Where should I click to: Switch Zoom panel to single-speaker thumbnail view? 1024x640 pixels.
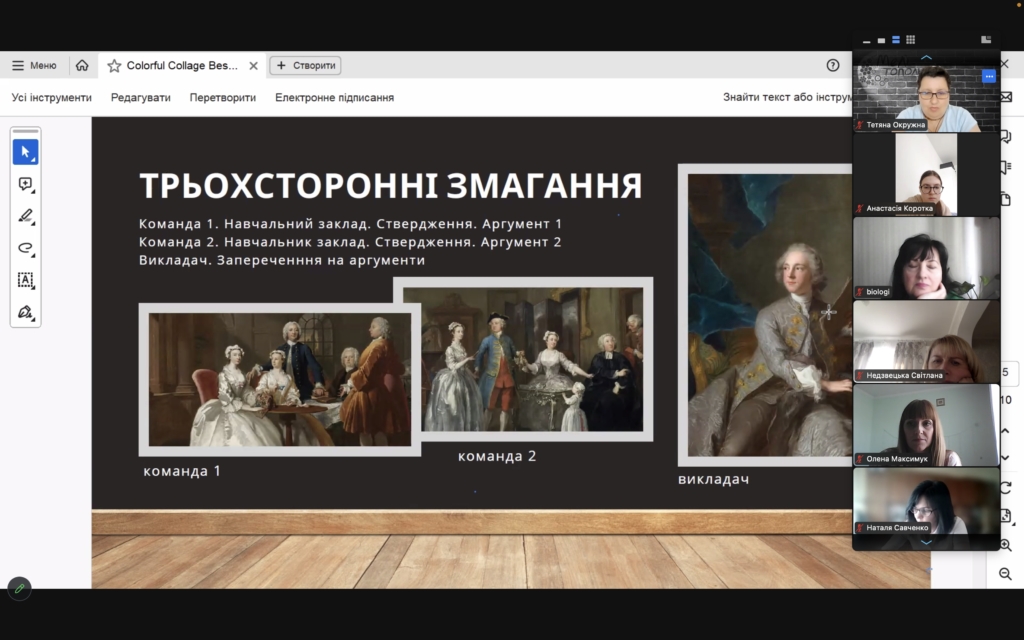click(x=881, y=40)
